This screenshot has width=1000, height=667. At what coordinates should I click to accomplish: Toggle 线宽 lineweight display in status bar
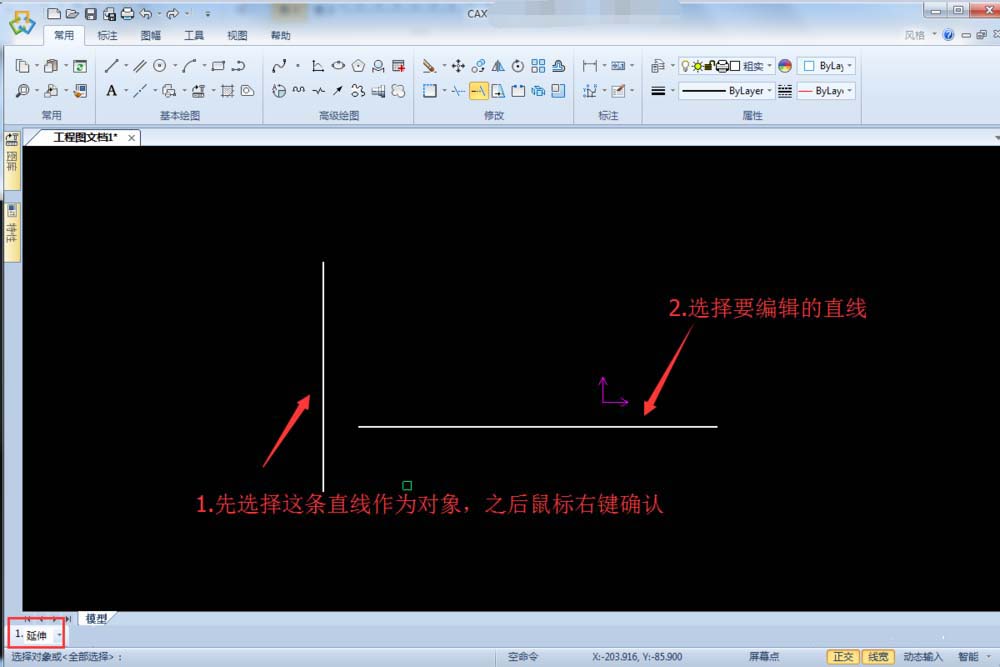(x=876, y=656)
